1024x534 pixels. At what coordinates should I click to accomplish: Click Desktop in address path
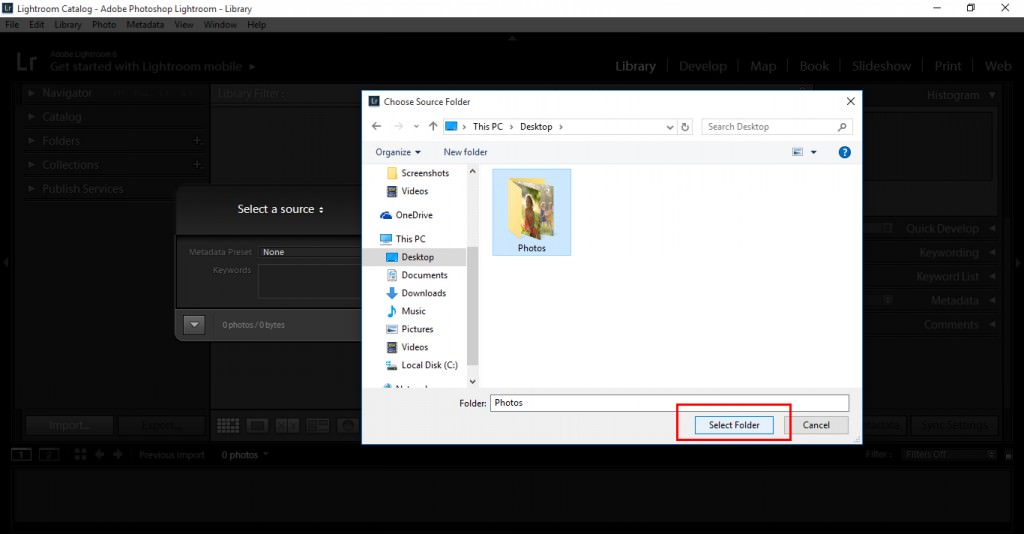pyautogui.click(x=536, y=127)
